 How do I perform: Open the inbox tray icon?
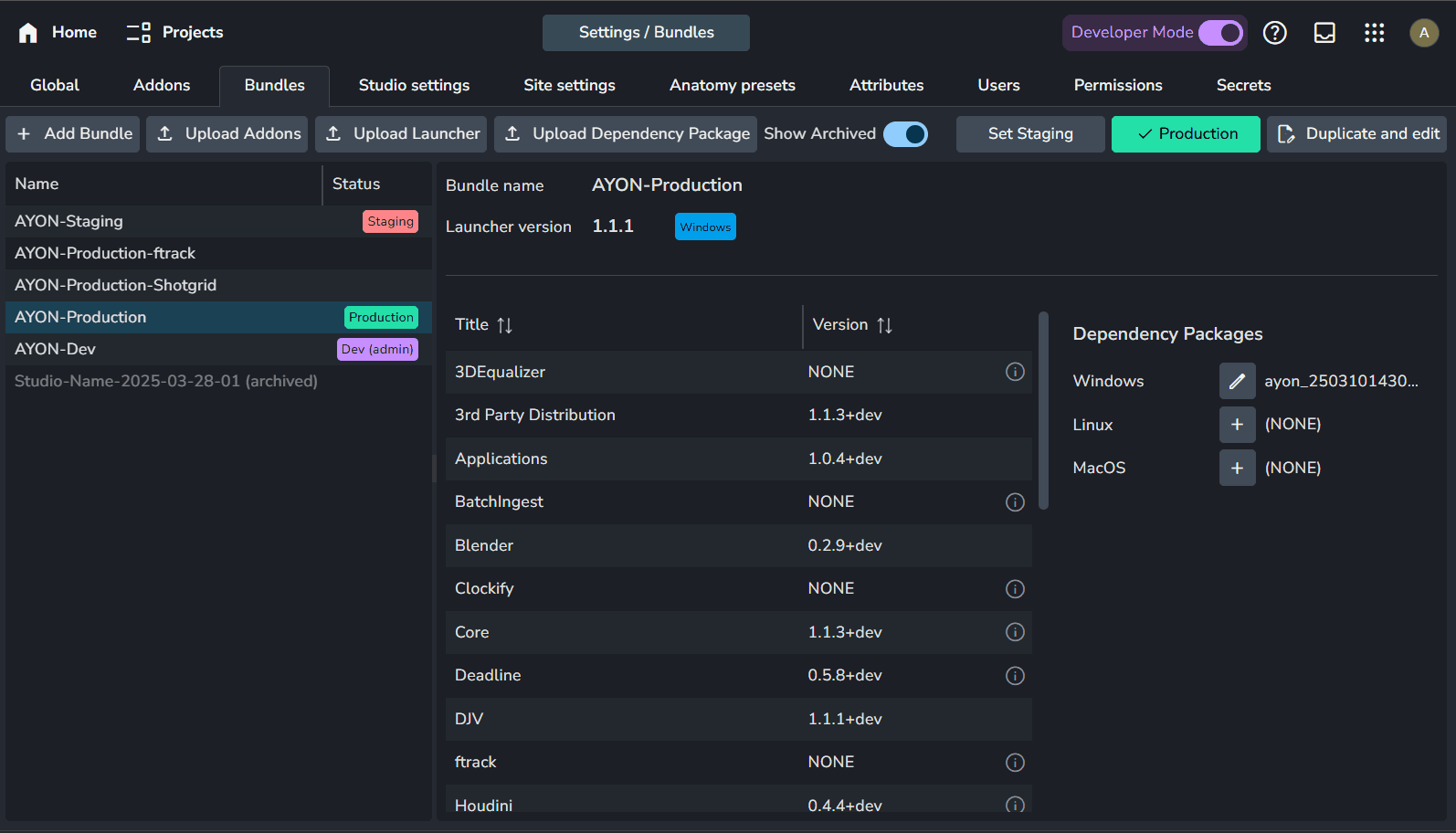pyautogui.click(x=1324, y=33)
